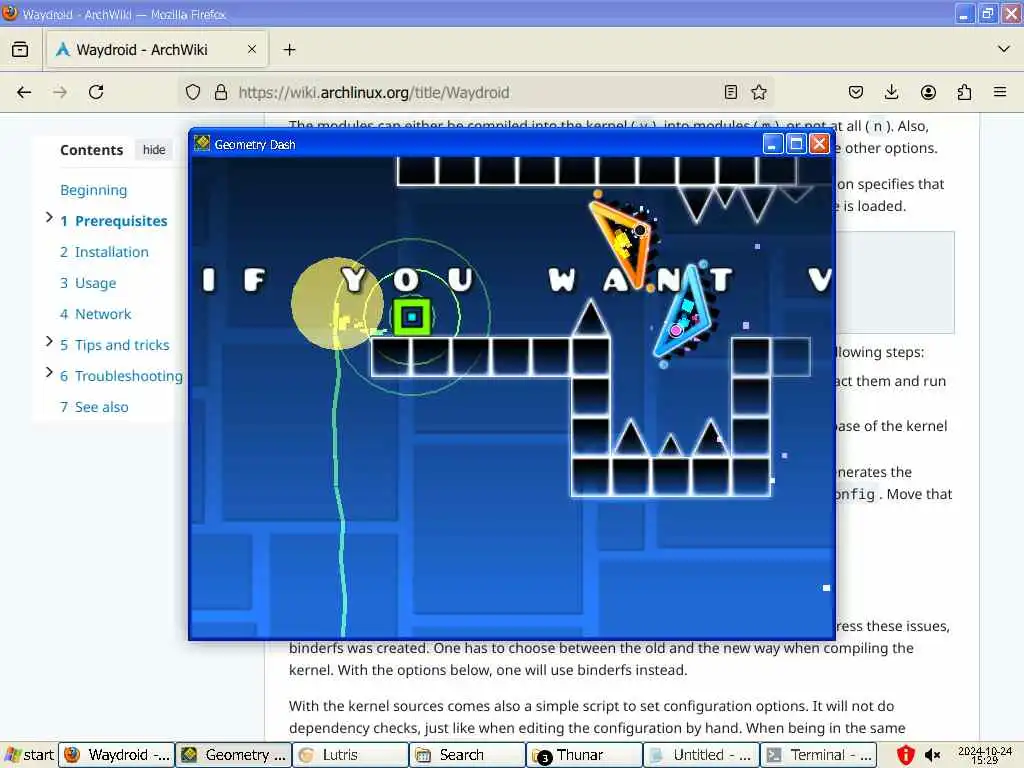Viewport: 1024px width, 768px height.
Task: Bookmark this page with star icon
Action: coord(759,92)
